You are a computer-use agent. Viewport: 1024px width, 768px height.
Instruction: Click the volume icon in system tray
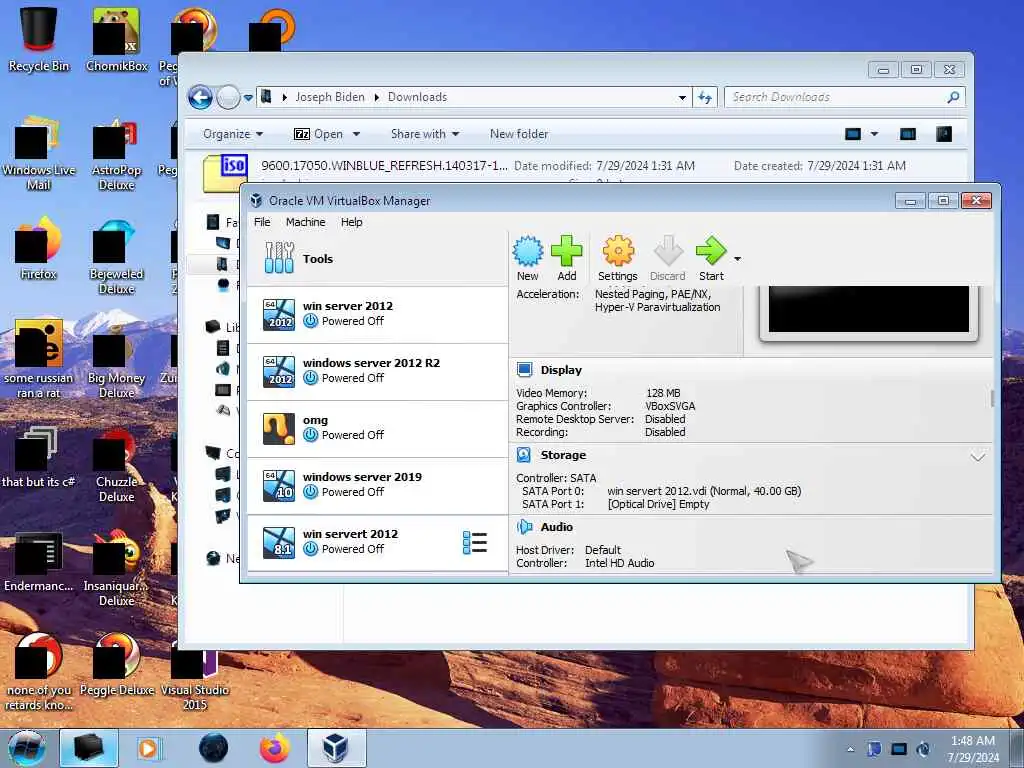point(923,749)
